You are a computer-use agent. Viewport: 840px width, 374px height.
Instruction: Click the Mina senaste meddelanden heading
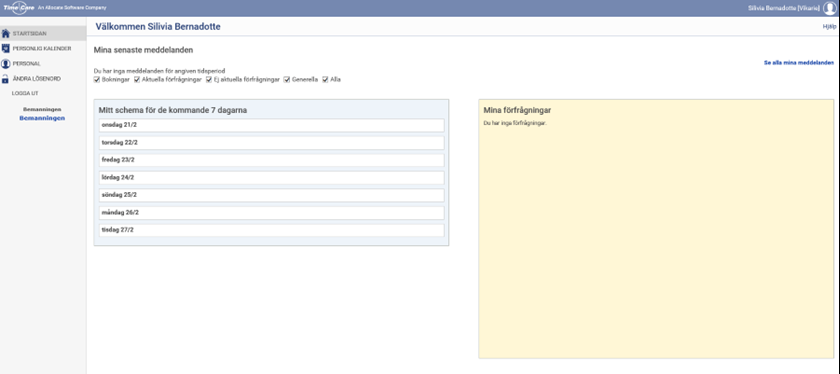[143, 50]
